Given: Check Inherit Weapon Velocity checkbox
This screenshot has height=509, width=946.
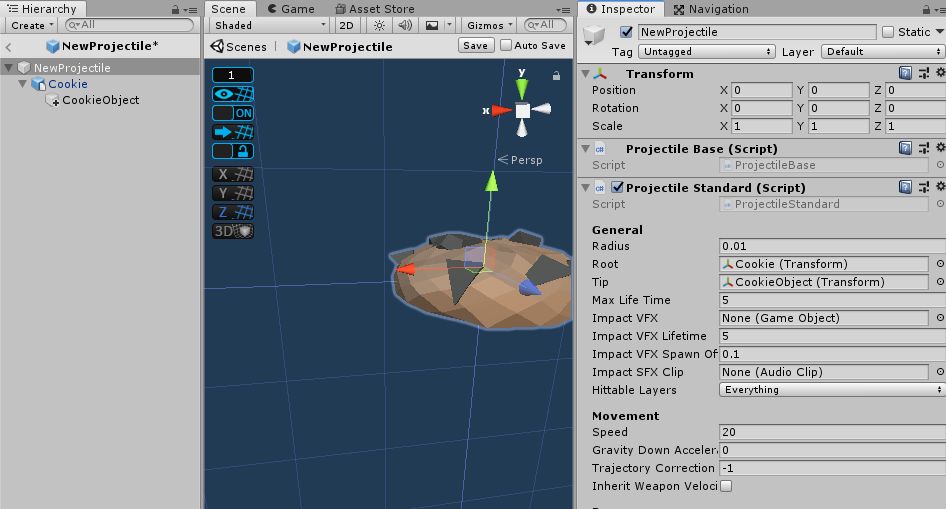Looking at the screenshot, I should [x=726, y=486].
